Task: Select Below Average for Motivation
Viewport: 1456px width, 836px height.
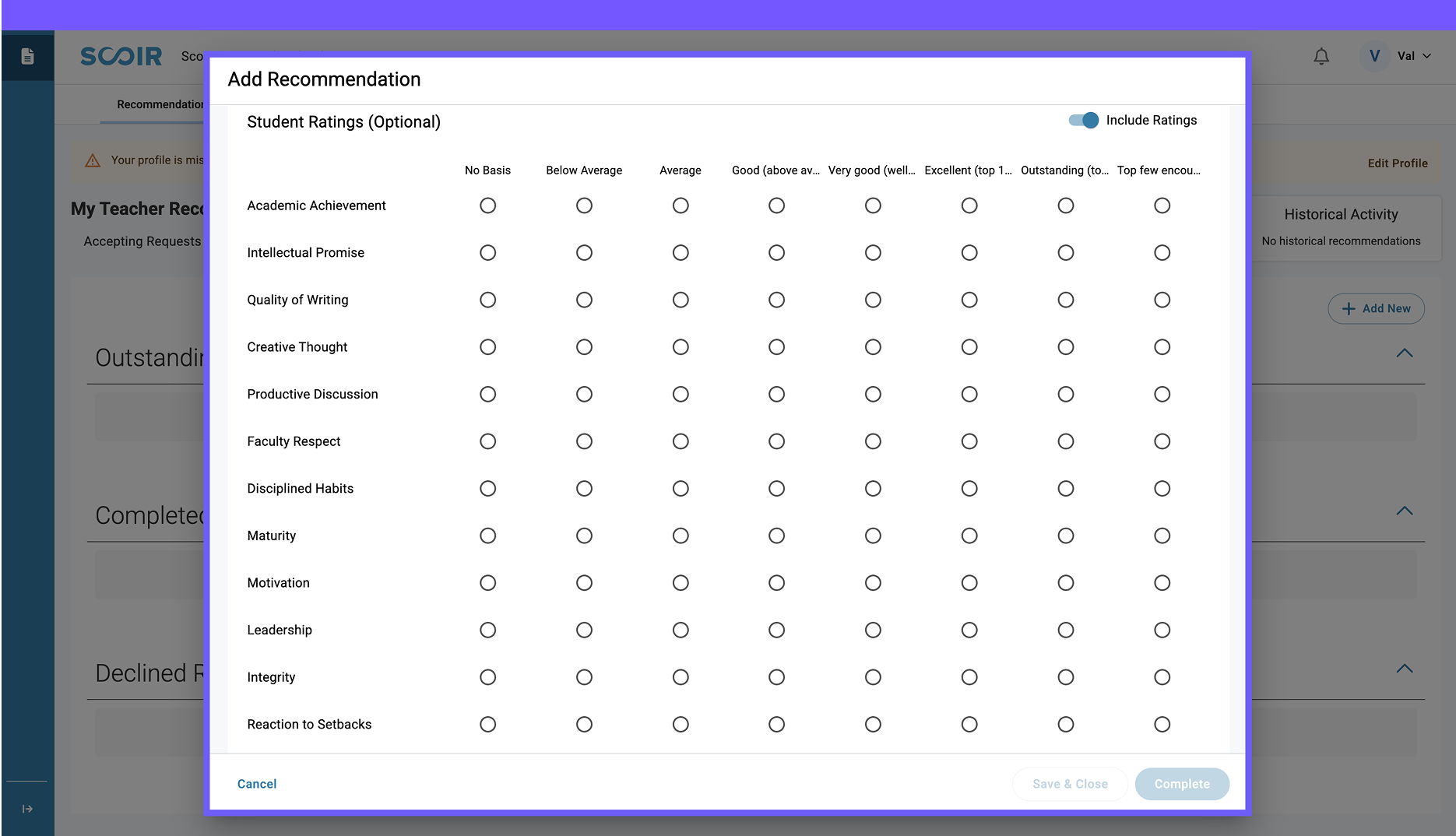Action: (584, 583)
